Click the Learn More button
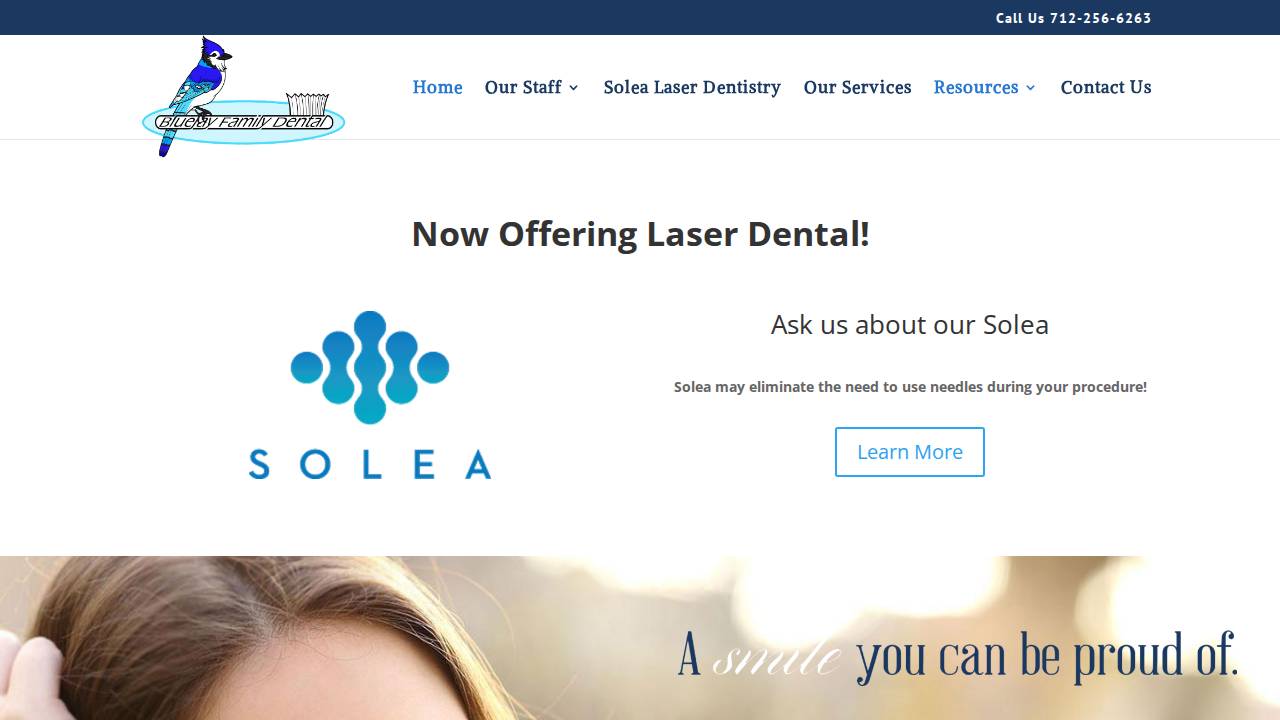1280x720 pixels. click(910, 452)
